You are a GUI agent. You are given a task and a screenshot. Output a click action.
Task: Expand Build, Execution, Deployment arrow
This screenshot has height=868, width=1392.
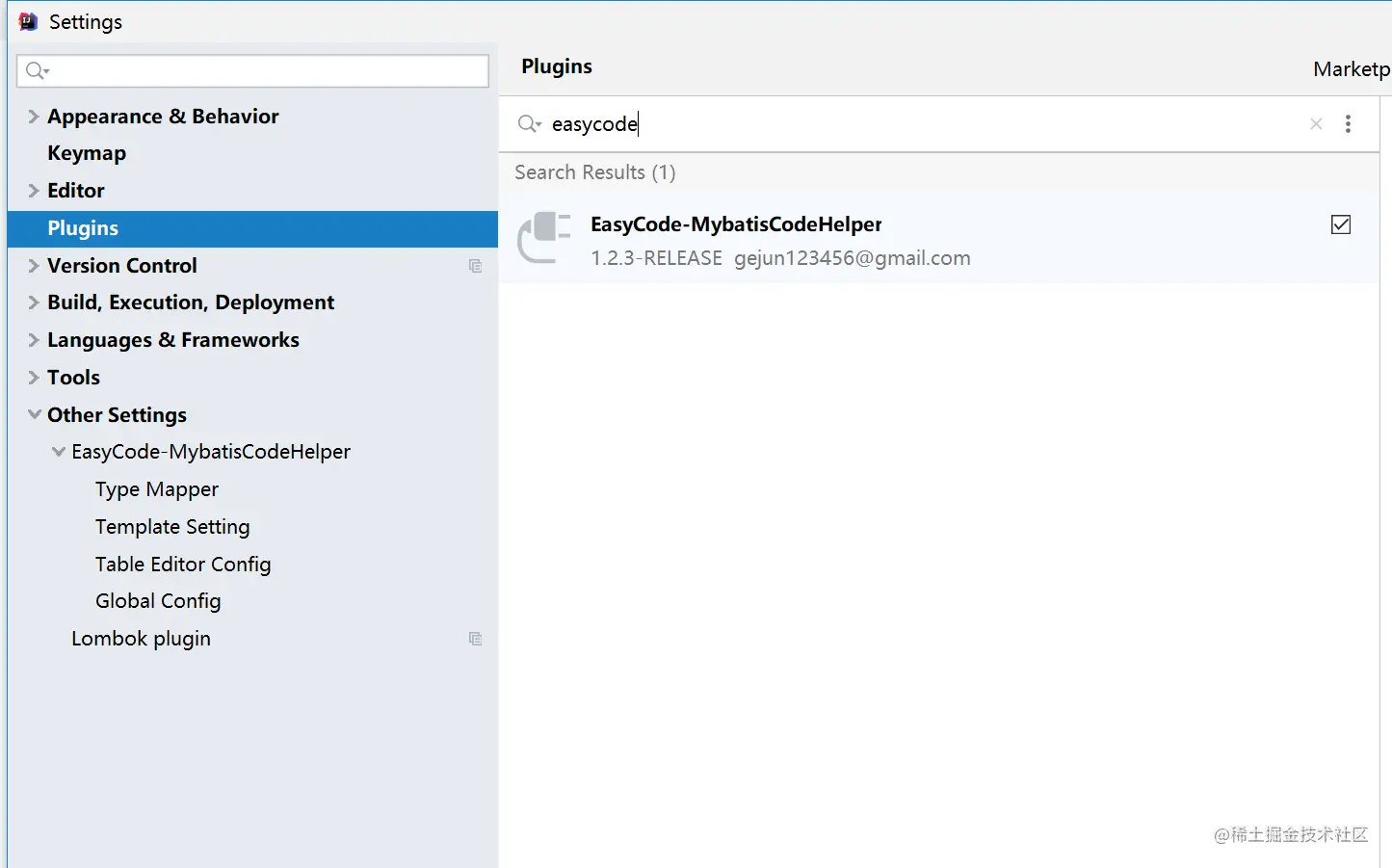point(34,302)
